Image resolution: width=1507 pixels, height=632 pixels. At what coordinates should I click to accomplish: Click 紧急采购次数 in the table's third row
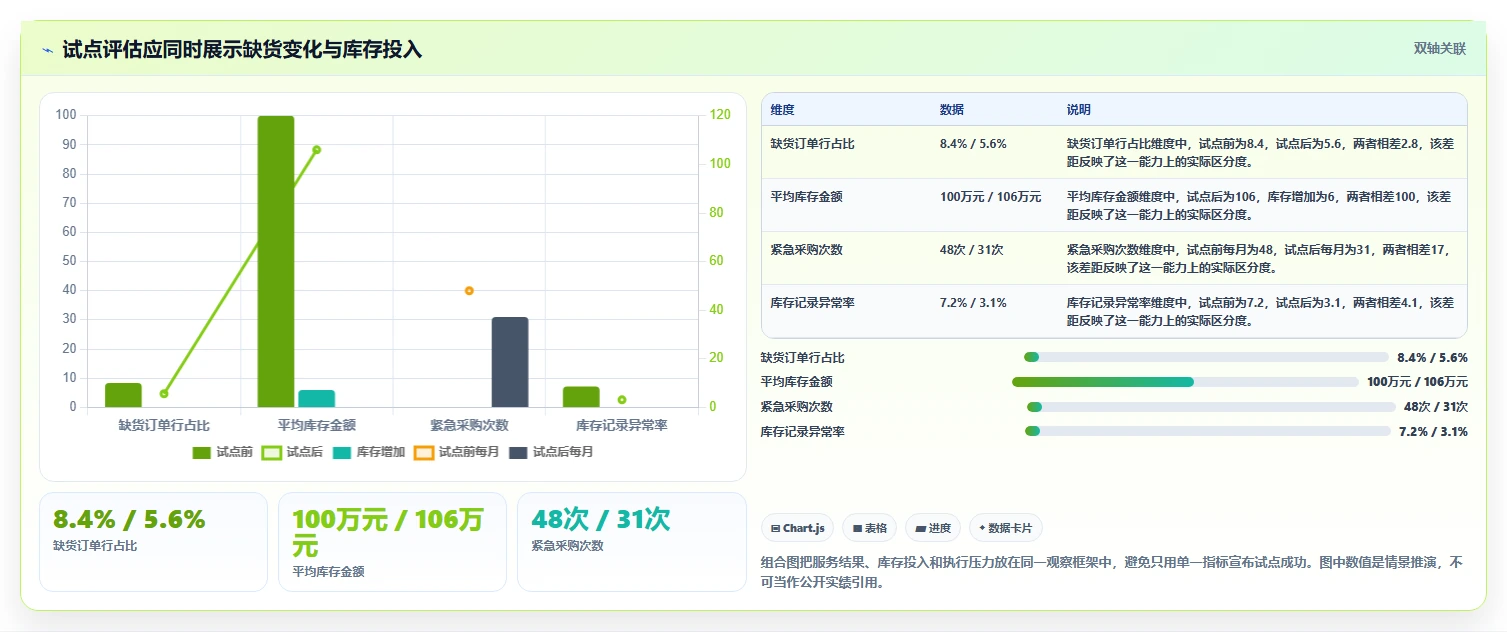(x=806, y=250)
